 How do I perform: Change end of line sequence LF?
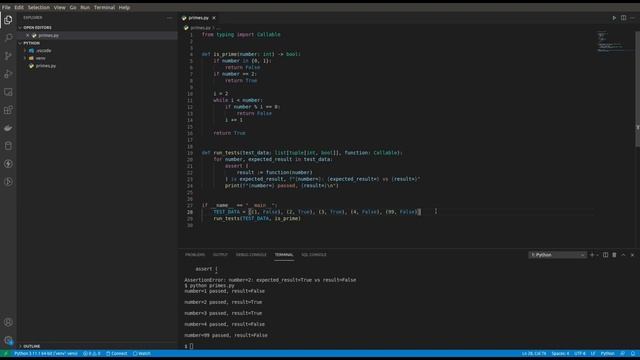(x=593, y=353)
